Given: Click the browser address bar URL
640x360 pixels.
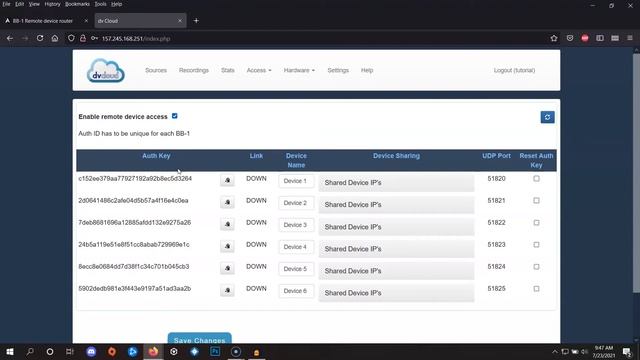Looking at the screenshot, I should pos(136,39).
